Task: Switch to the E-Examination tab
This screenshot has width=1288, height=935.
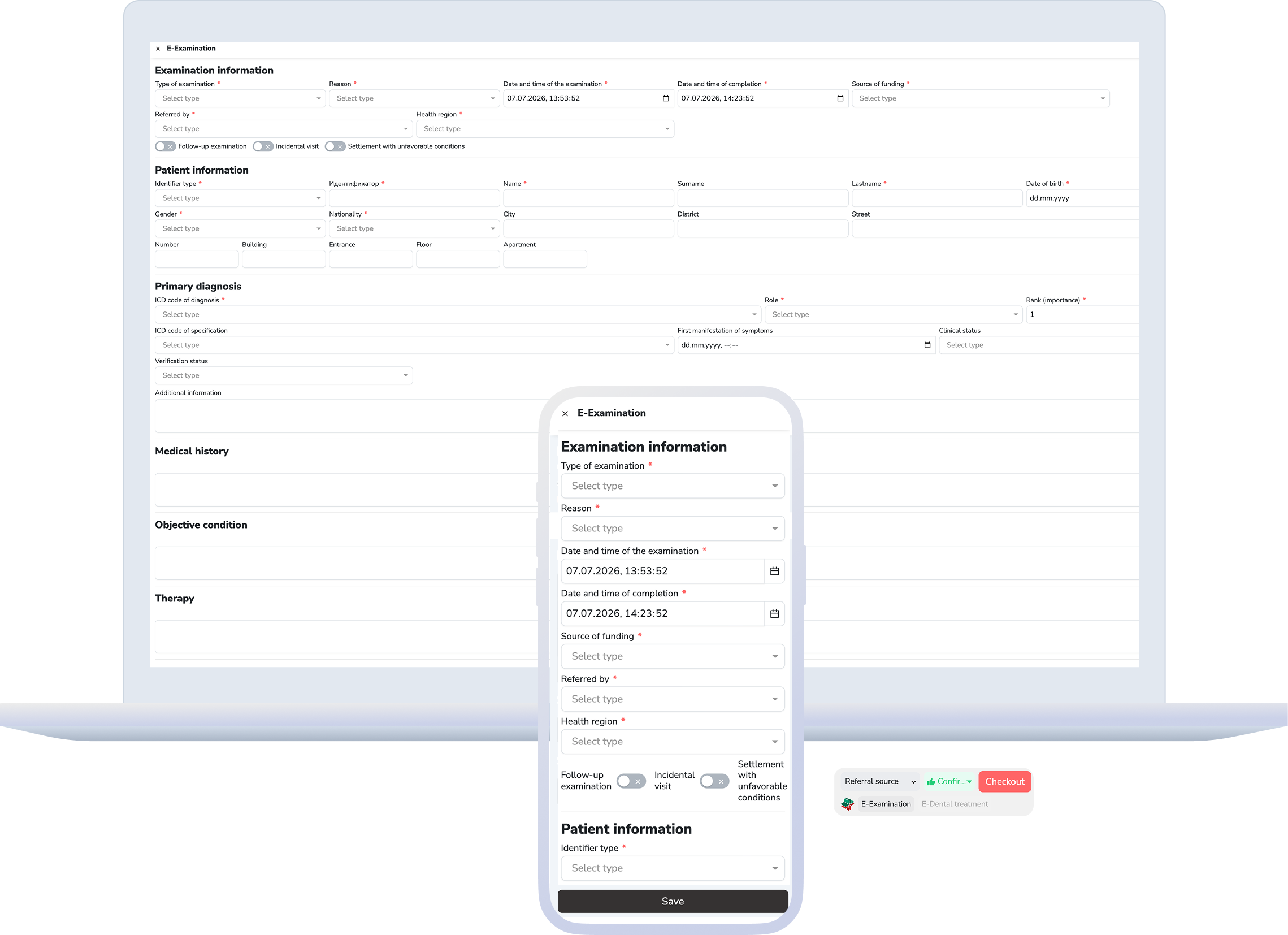Action: click(886, 804)
